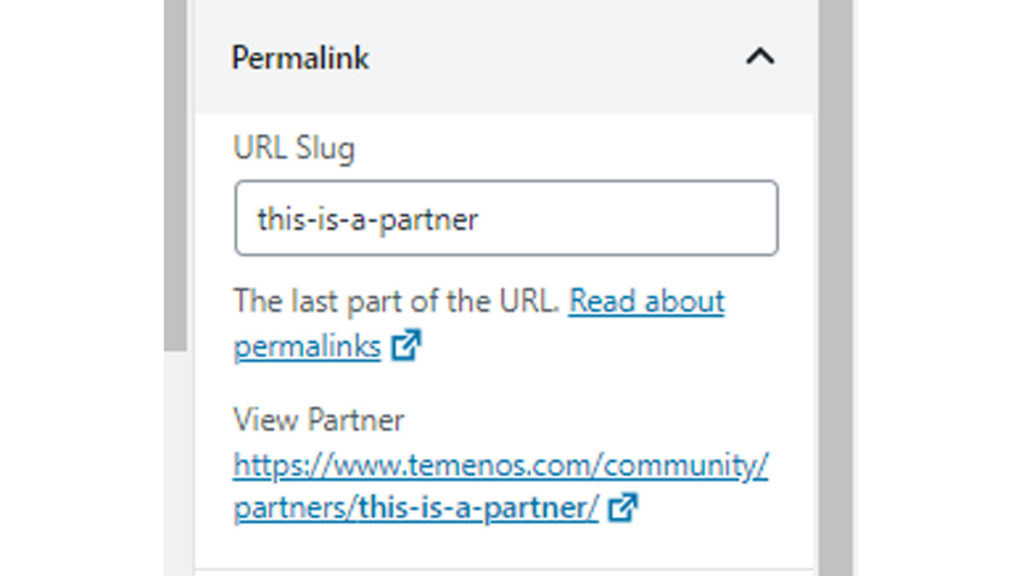1024x576 pixels.
Task: Click the right-side gray scrollbar strip
Action: tap(835, 300)
